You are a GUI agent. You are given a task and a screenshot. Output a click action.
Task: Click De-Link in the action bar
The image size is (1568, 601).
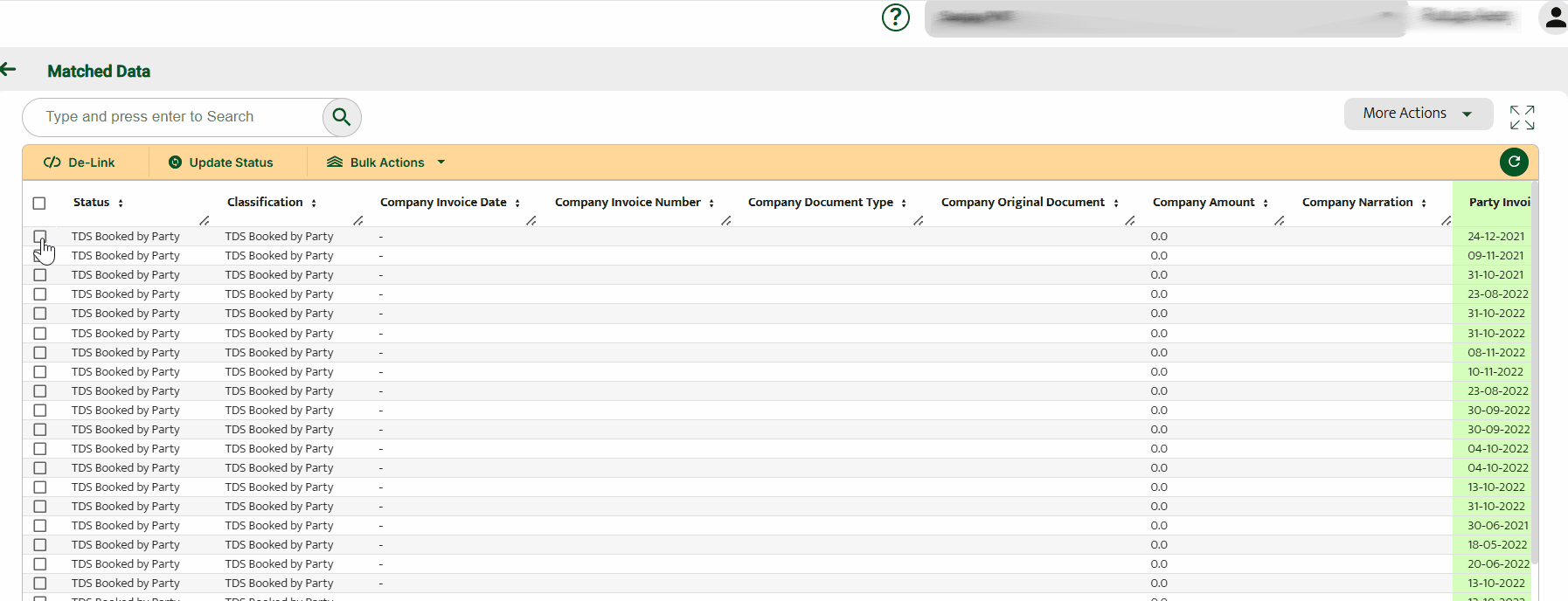point(80,162)
